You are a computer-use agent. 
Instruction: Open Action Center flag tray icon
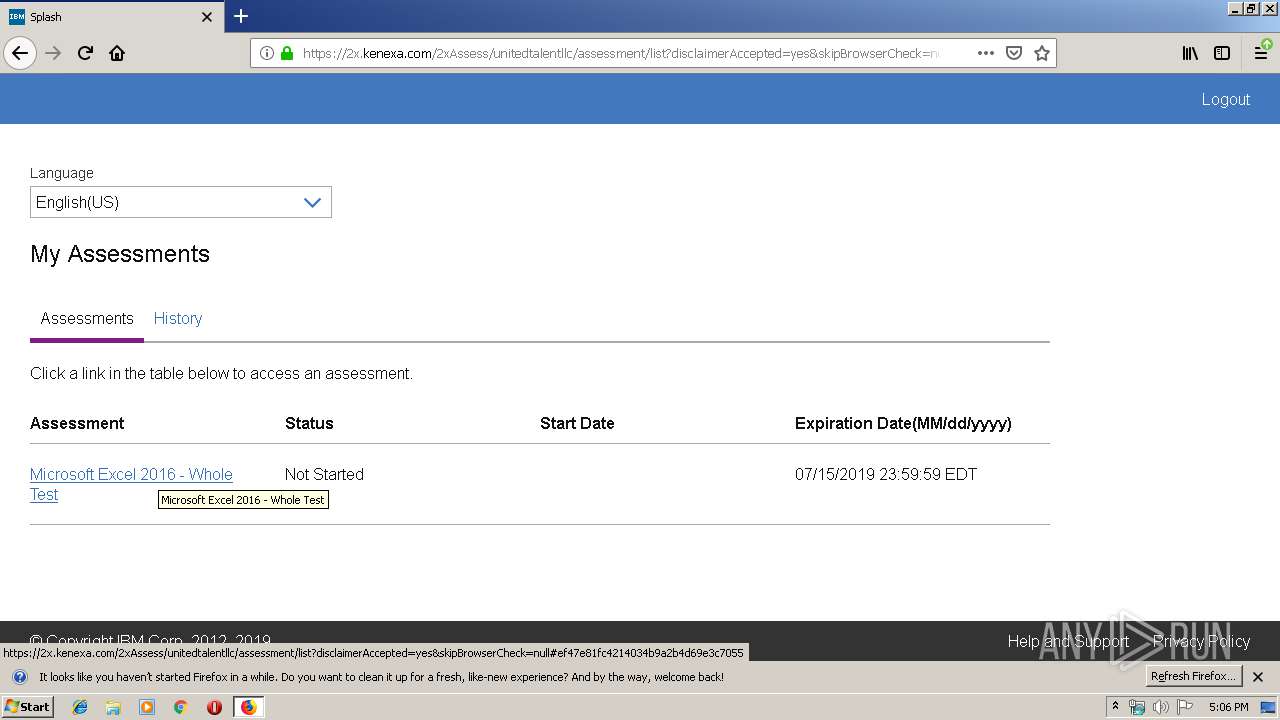1184,707
